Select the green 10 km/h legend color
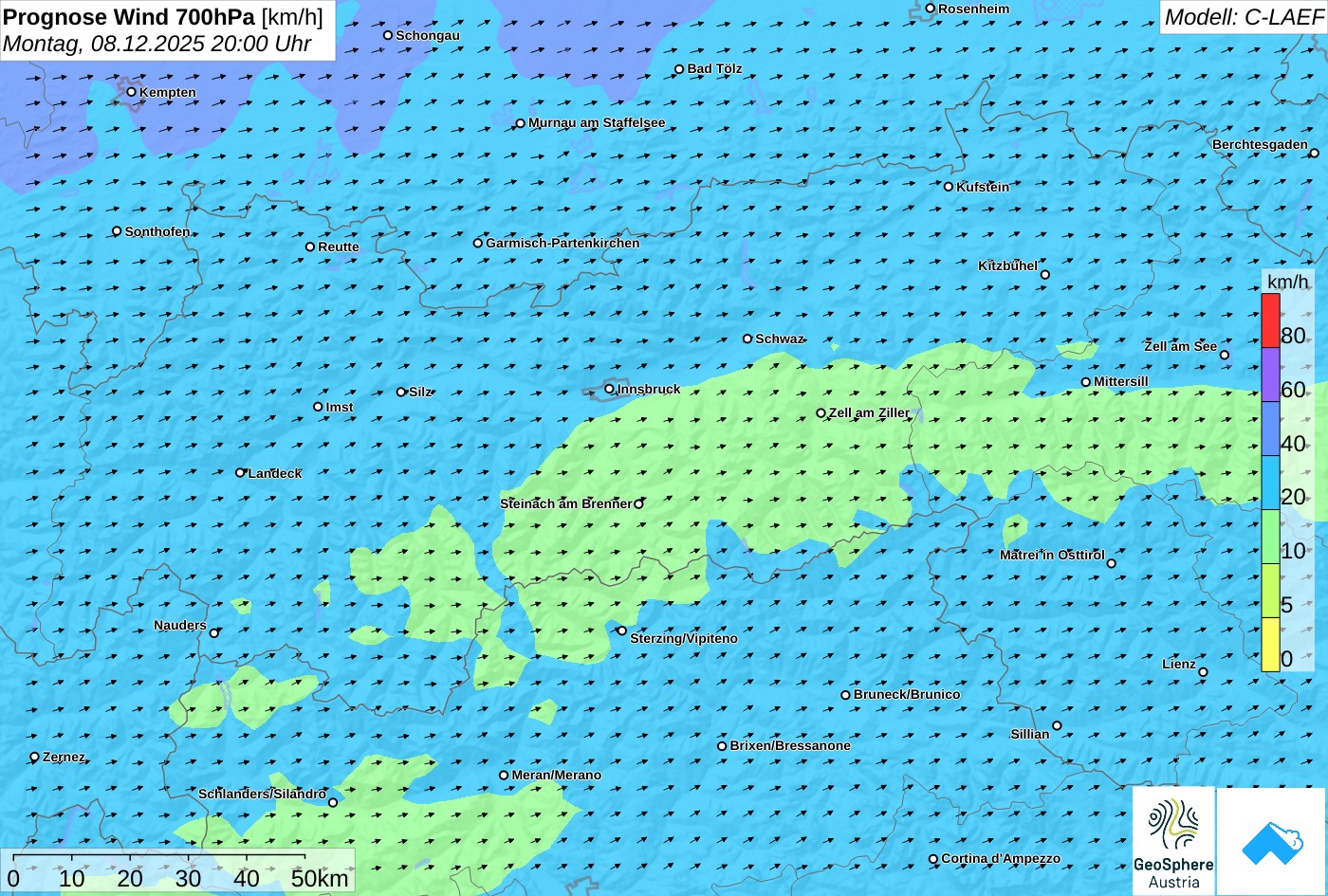1328x896 pixels. tap(1270, 537)
